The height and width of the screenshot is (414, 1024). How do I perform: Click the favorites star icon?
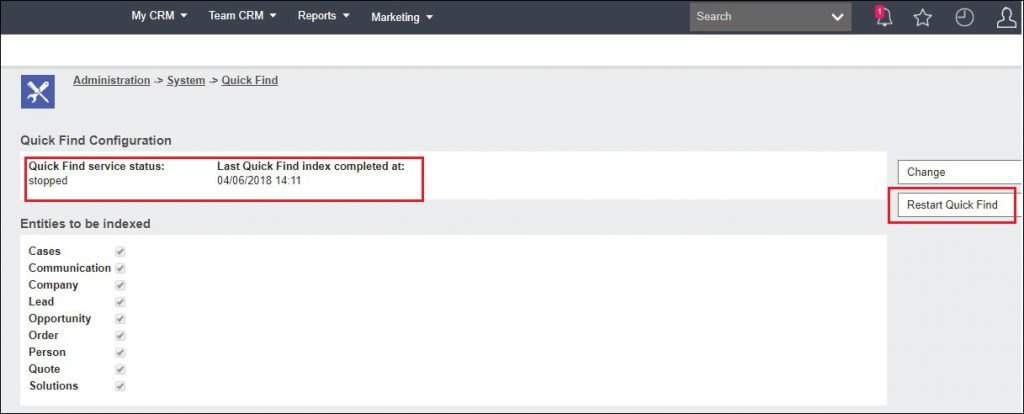click(922, 17)
